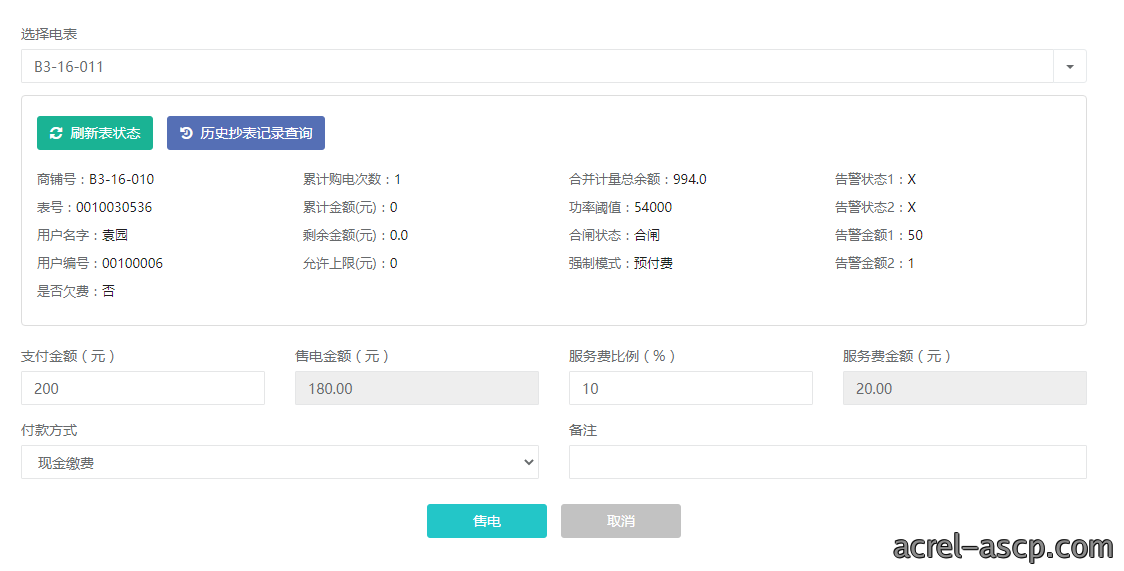Click the acrel-ascp.com watermark
The height and width of the screenshot is (571, 1124).
pyautogui.click(x=1002, y=548)
